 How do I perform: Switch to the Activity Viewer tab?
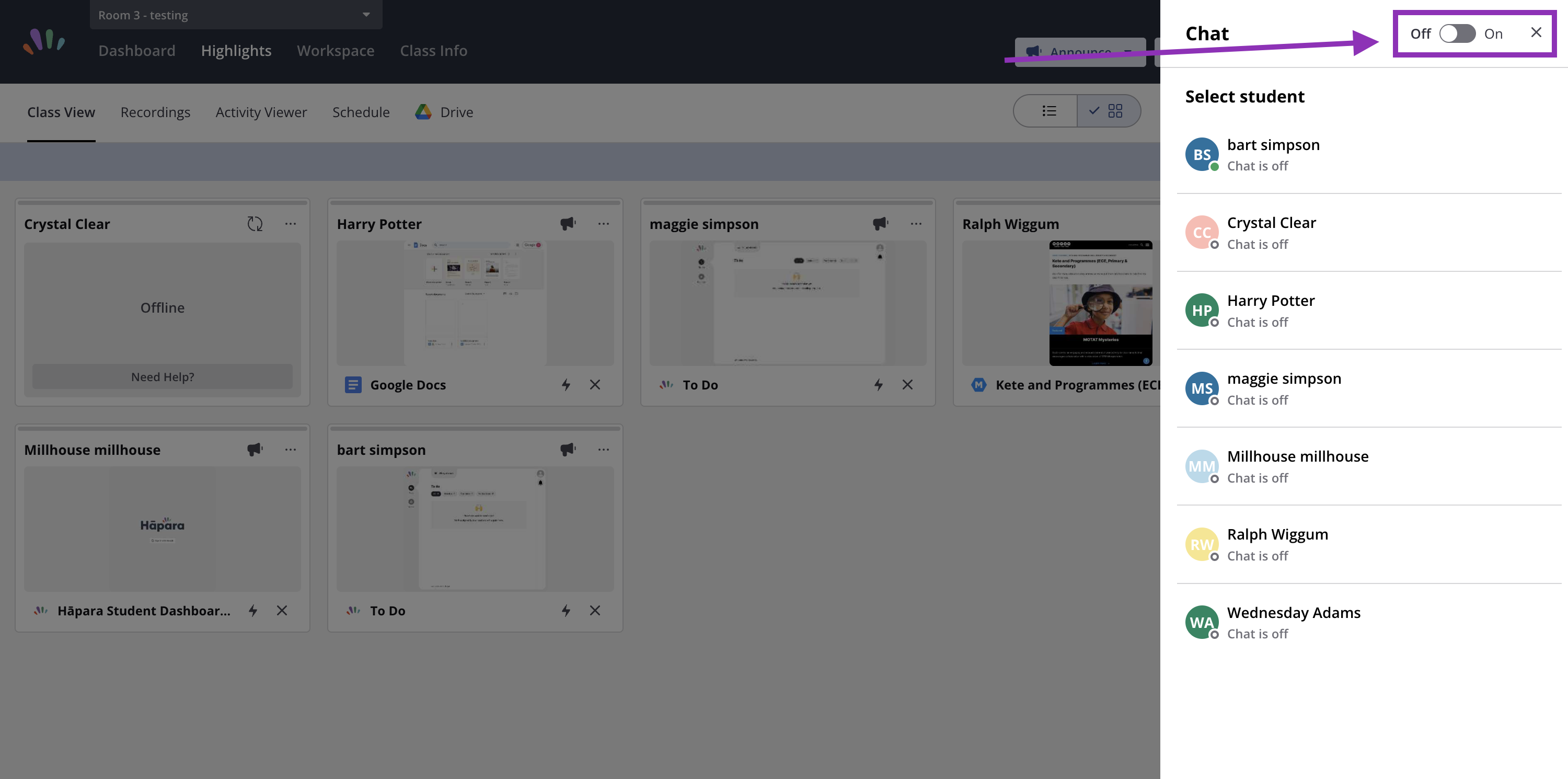pyautogui.click(x=261, y=112)
